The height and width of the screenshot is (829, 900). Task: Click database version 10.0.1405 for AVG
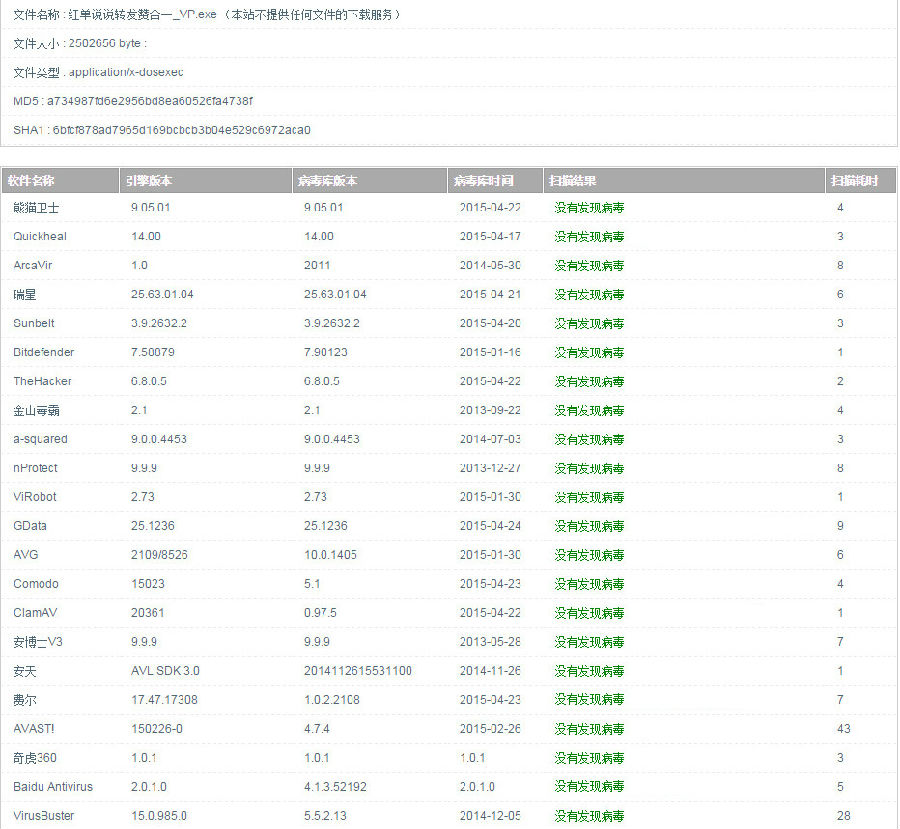[330, 555]
